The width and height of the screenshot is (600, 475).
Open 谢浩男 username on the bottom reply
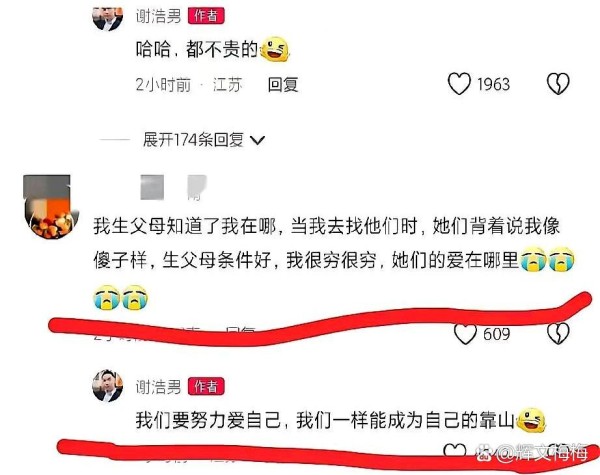tap(158, 387)
